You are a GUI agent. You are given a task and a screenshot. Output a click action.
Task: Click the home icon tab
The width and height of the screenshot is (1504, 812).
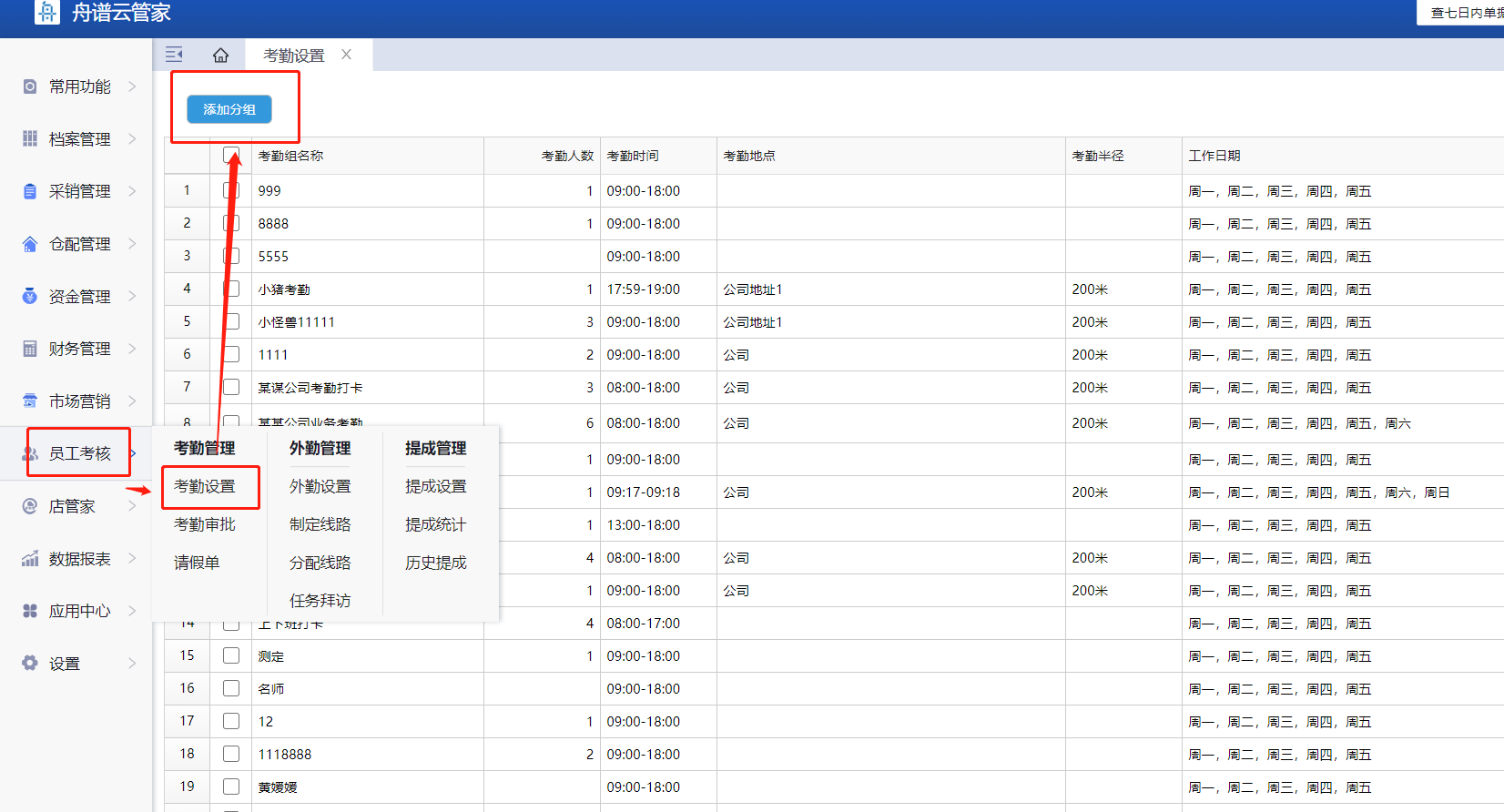click(220, 56)
